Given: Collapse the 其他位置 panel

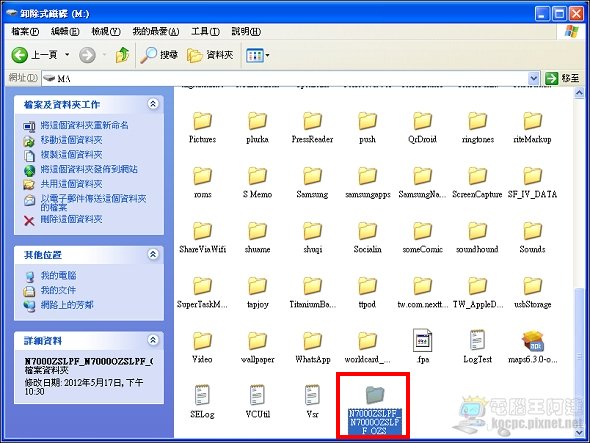Looking at the screenshot, I should tap(153, 254).
